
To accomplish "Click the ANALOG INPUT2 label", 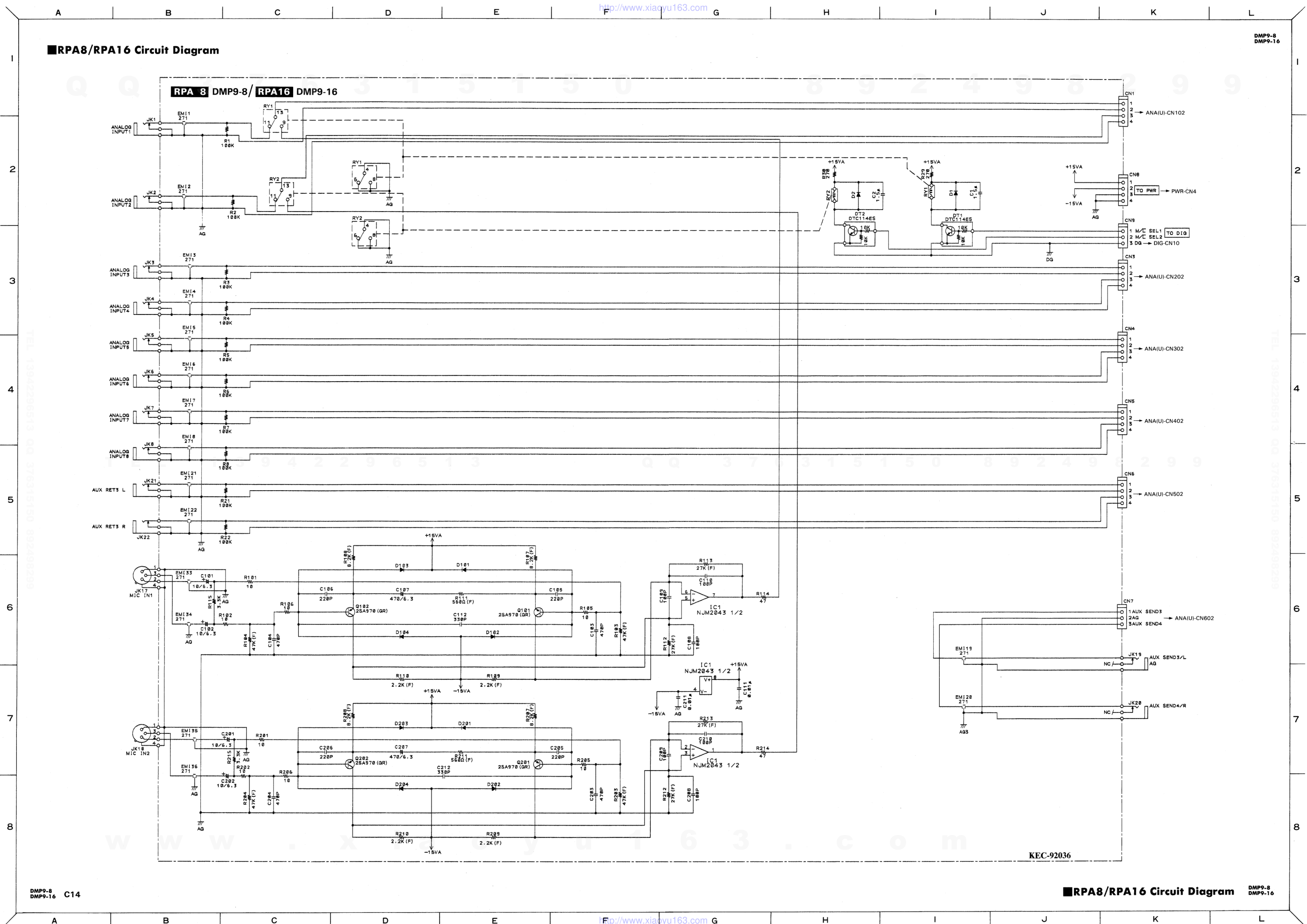I will click(121, 203).
